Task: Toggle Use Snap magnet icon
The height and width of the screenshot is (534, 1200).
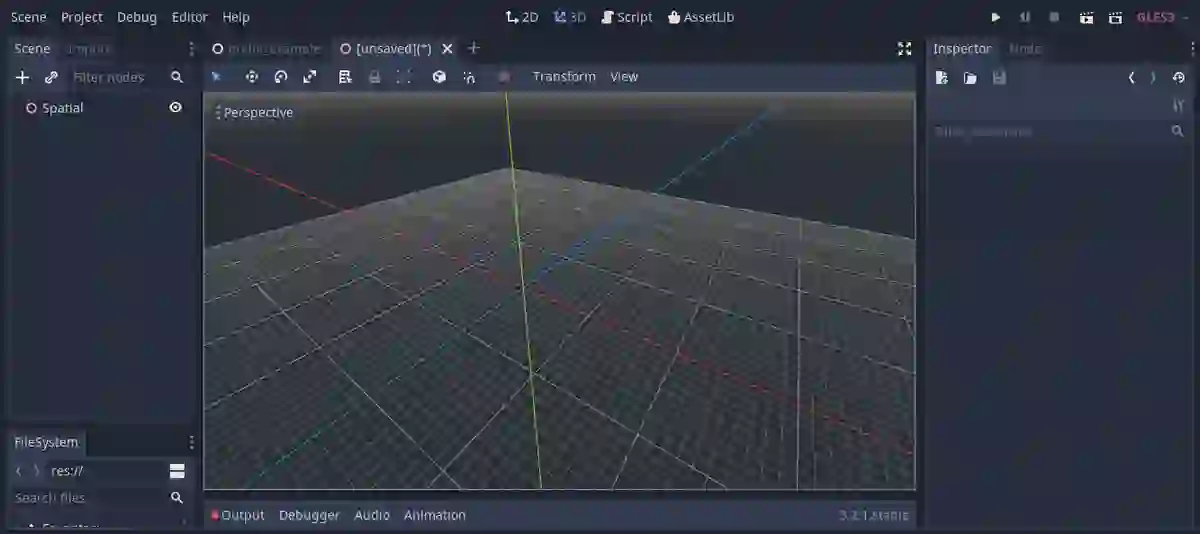Action: pyautogui.click(x=469, y=77)
